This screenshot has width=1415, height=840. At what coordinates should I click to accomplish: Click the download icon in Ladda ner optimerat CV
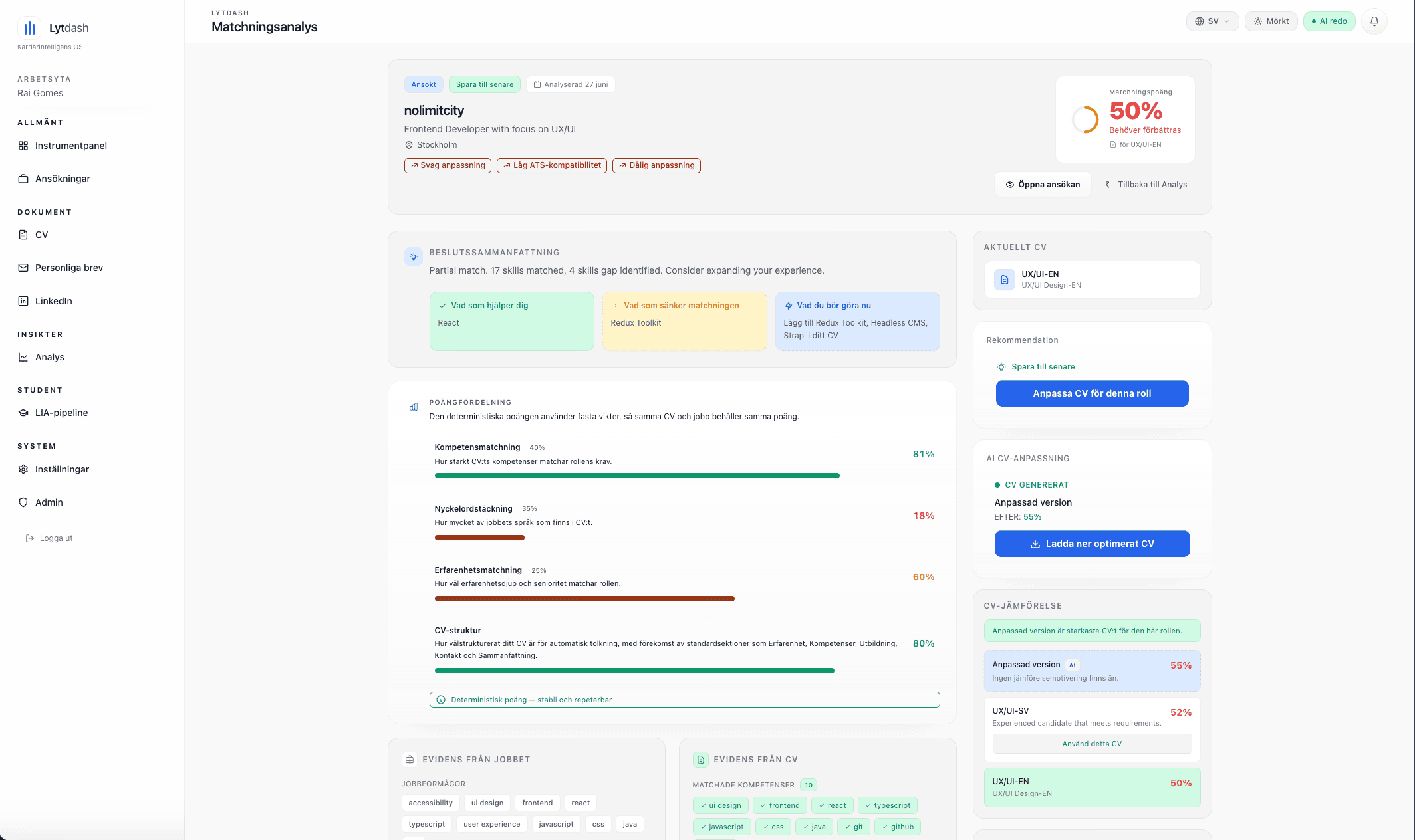pyautogui.click(x=1035, y=544)
